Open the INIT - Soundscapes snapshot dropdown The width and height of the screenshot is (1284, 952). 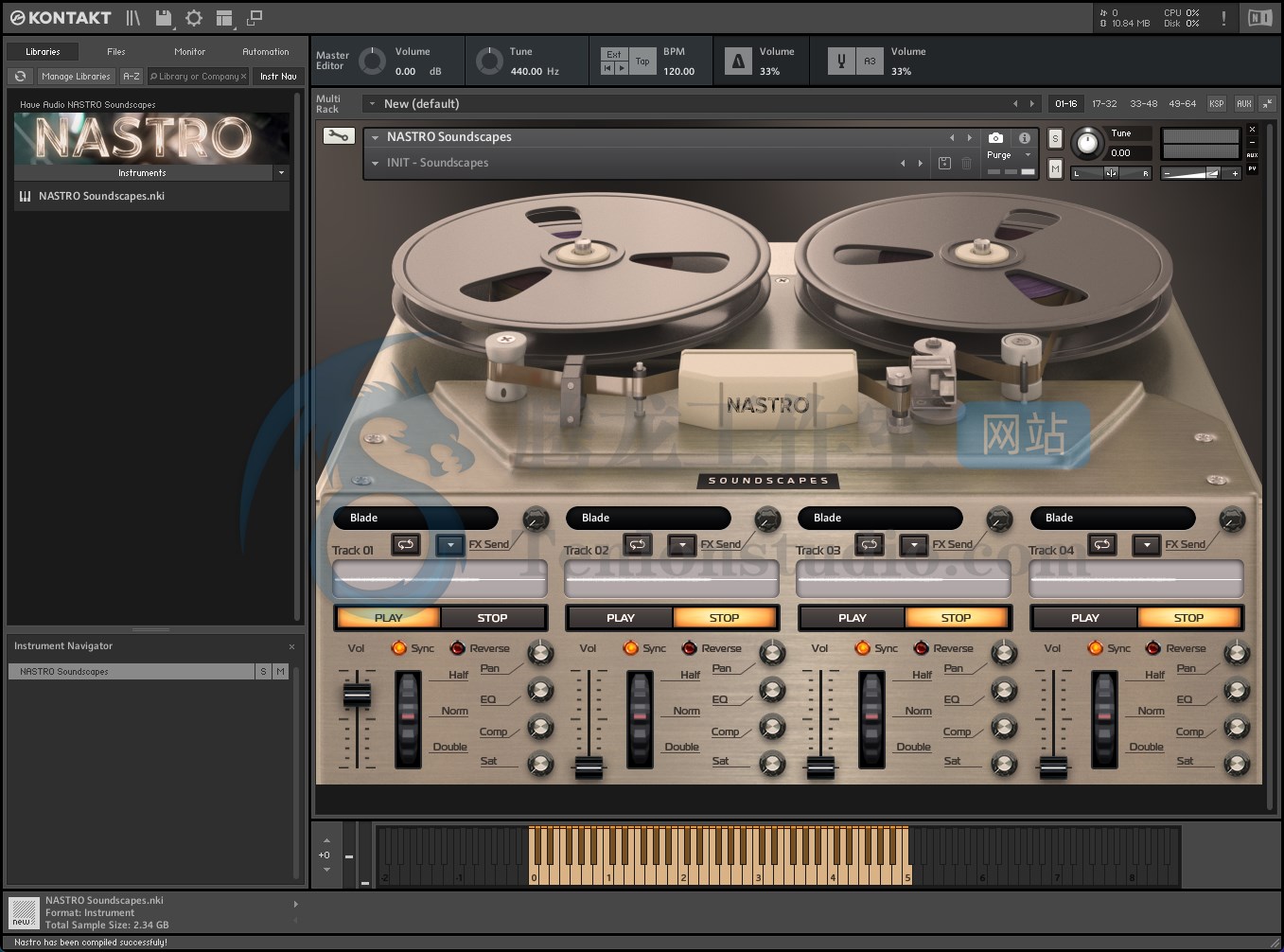[375, 164]
